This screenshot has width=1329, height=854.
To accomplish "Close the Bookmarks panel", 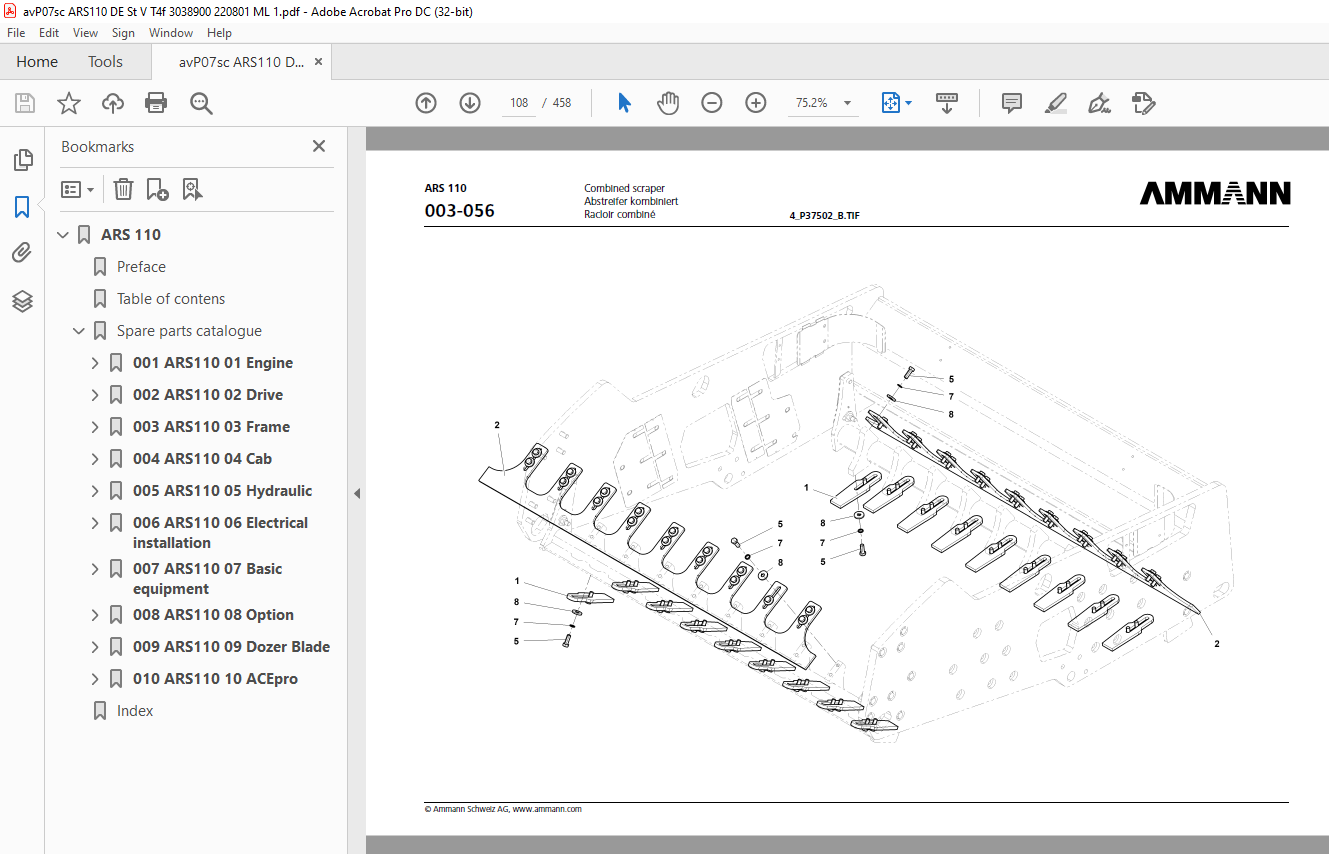I will pos(319,146).
